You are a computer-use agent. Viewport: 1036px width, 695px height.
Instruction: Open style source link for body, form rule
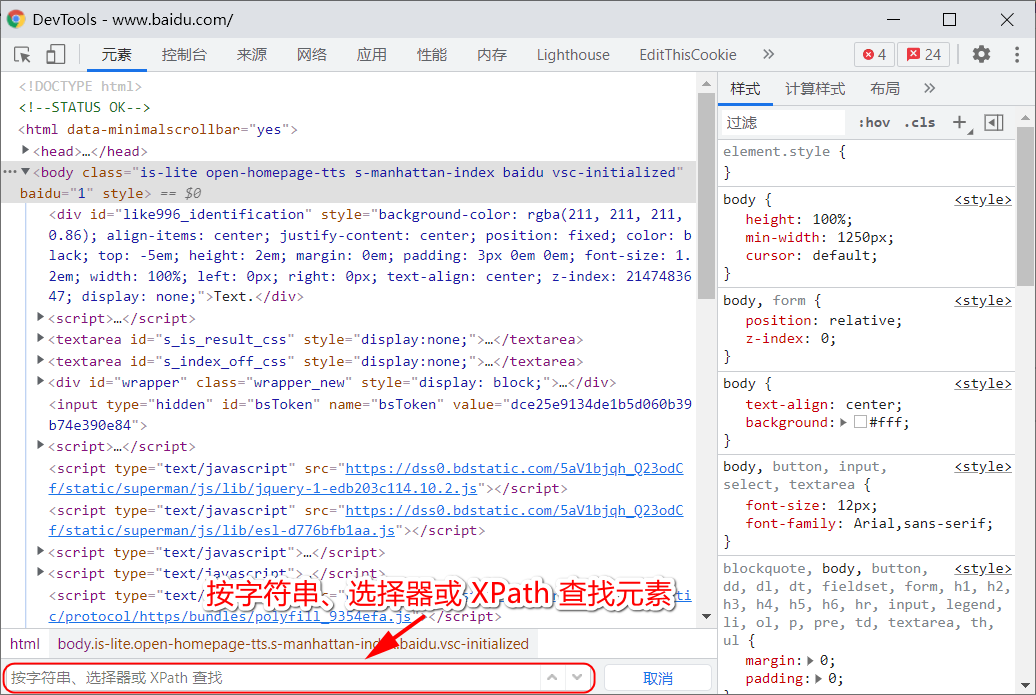coord(982,301)
